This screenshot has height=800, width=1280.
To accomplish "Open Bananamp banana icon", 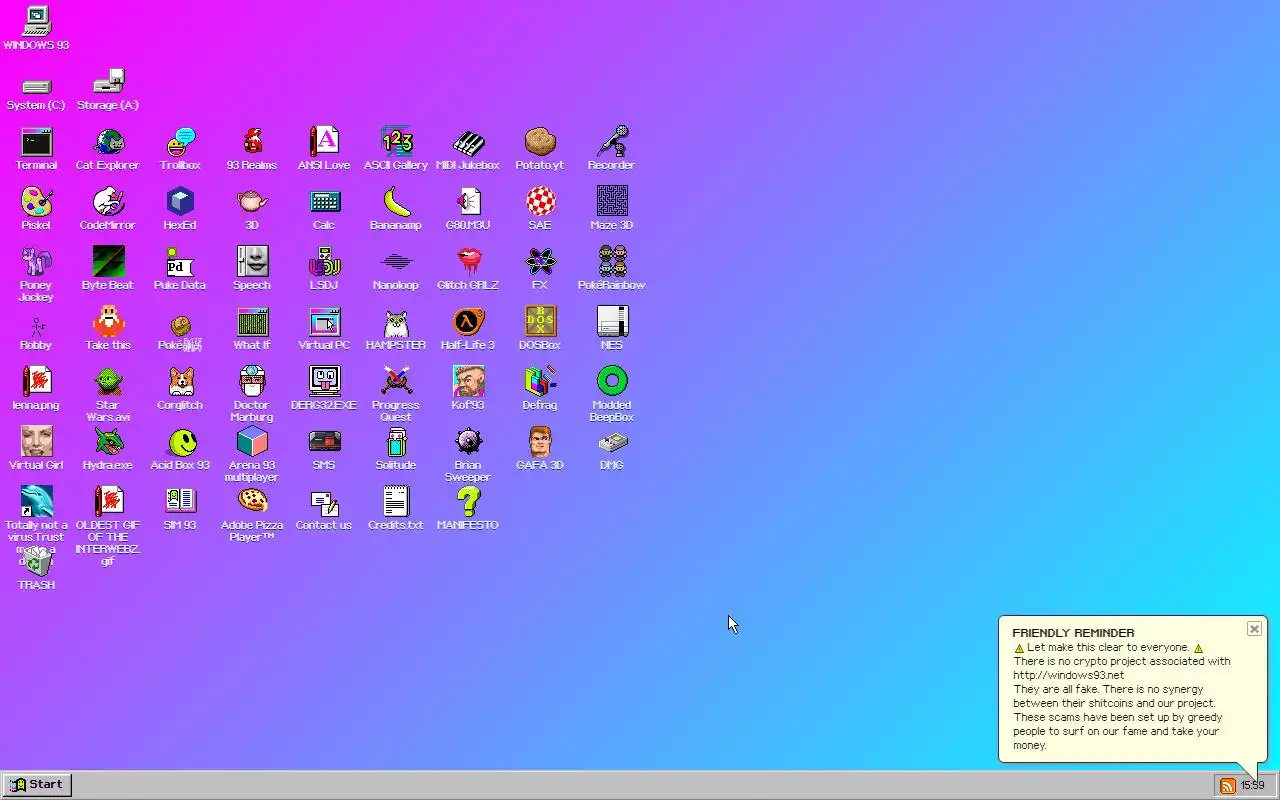I will [x=396, y=202].
